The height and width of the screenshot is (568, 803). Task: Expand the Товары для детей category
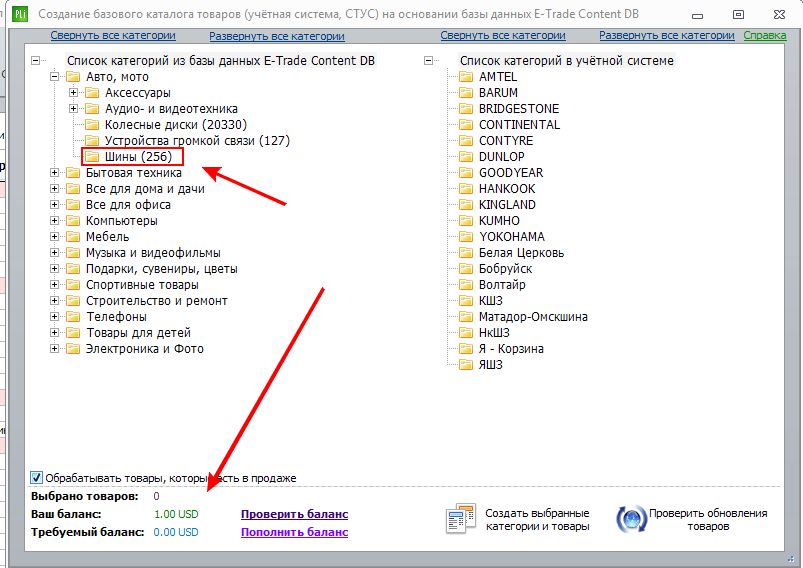point(54,332)
